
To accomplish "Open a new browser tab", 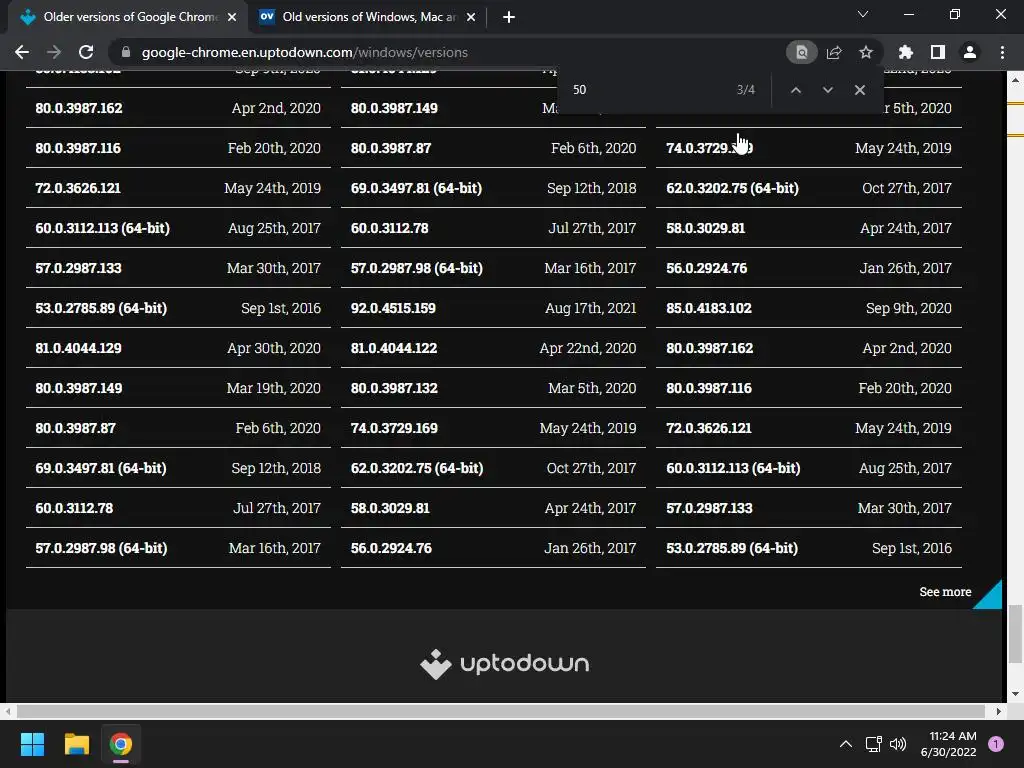I will pos(509,17).
